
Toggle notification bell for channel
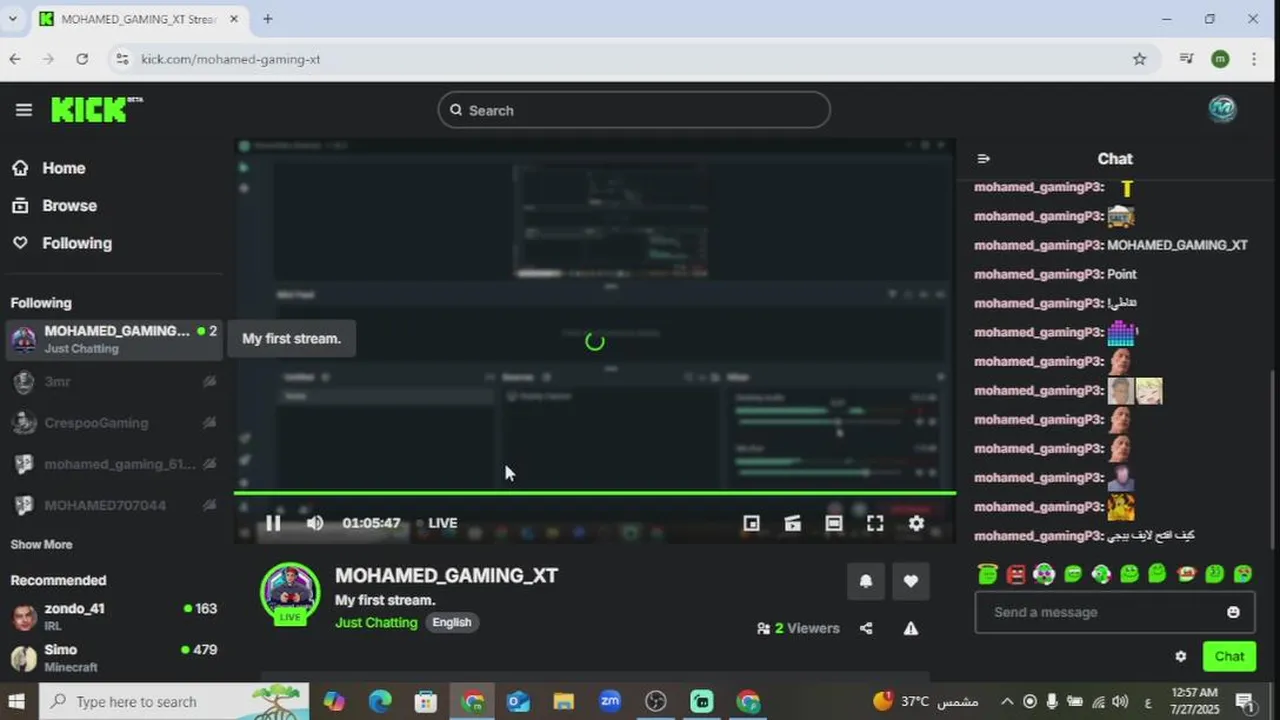(866, 581)
